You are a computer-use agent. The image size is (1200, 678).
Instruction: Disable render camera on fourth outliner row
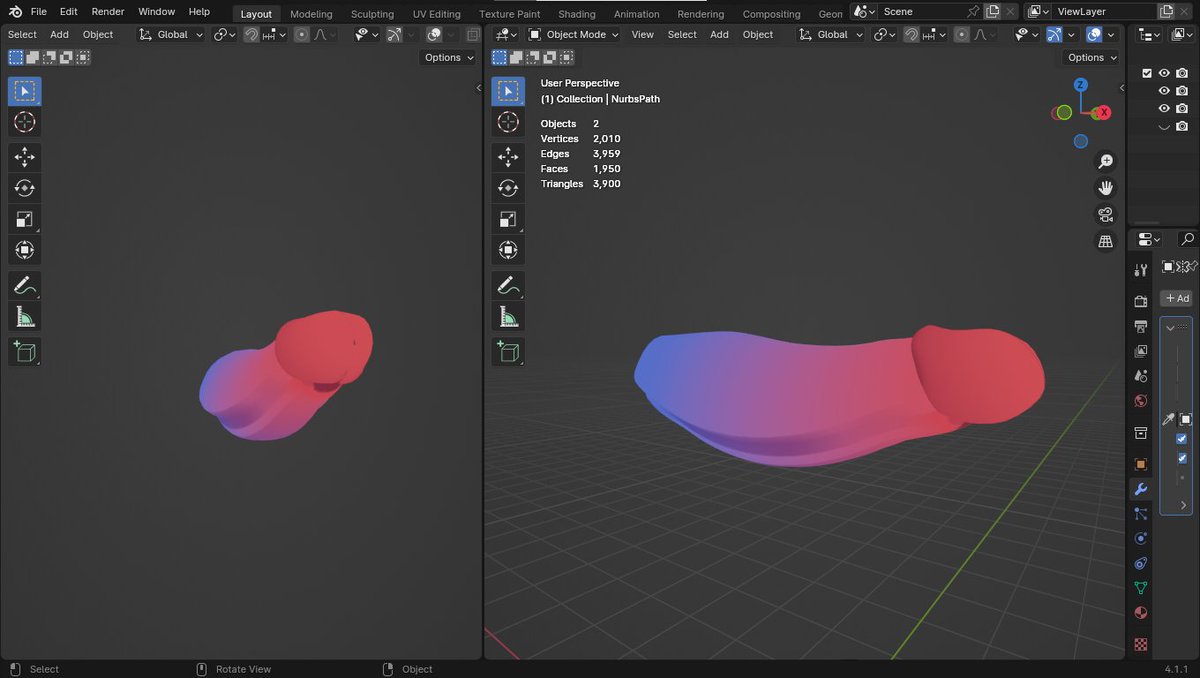1182,126
